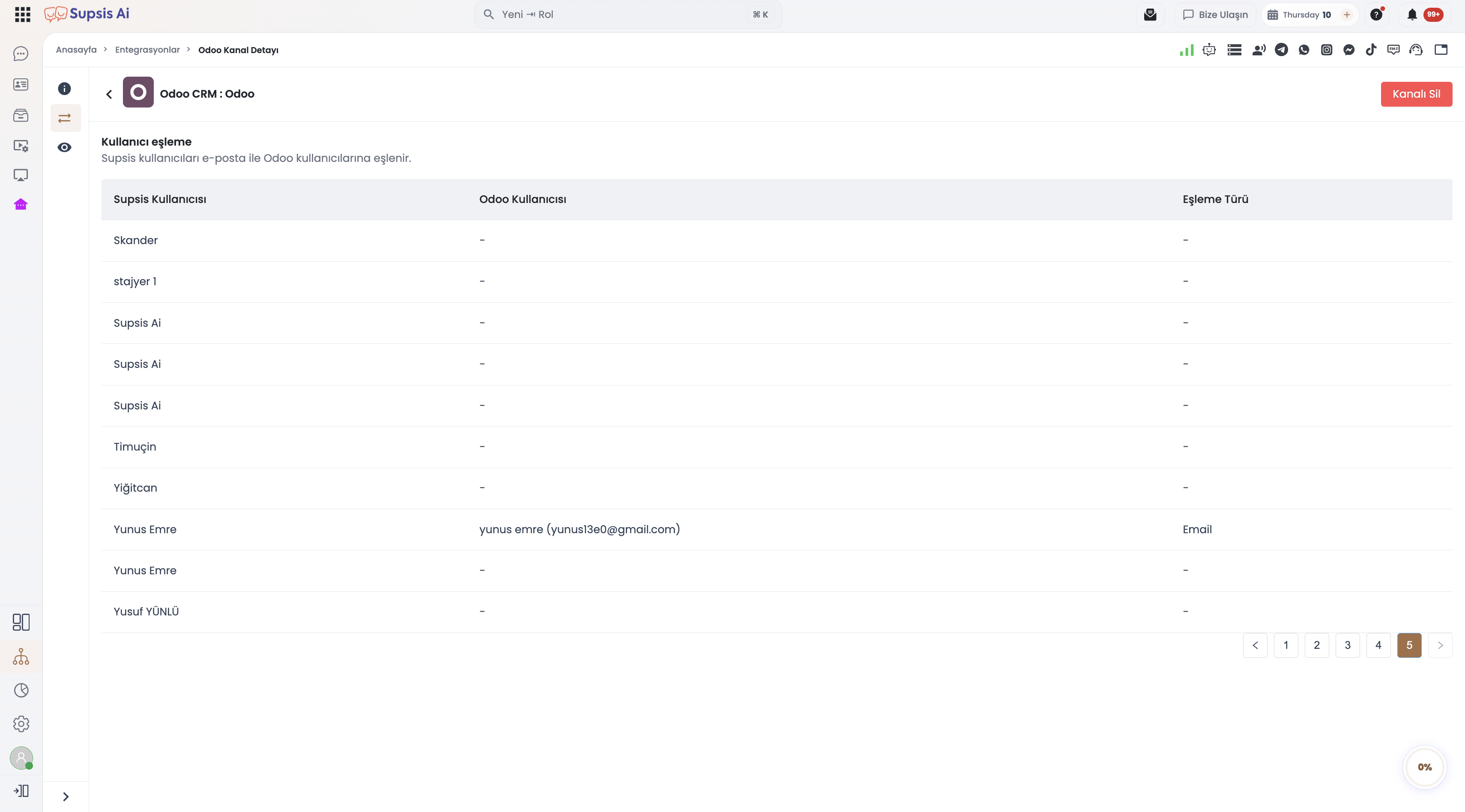The height and width of the screenshot is (812, 1465).
Task: Open the help question mark icon
Action: [1376, 15]
